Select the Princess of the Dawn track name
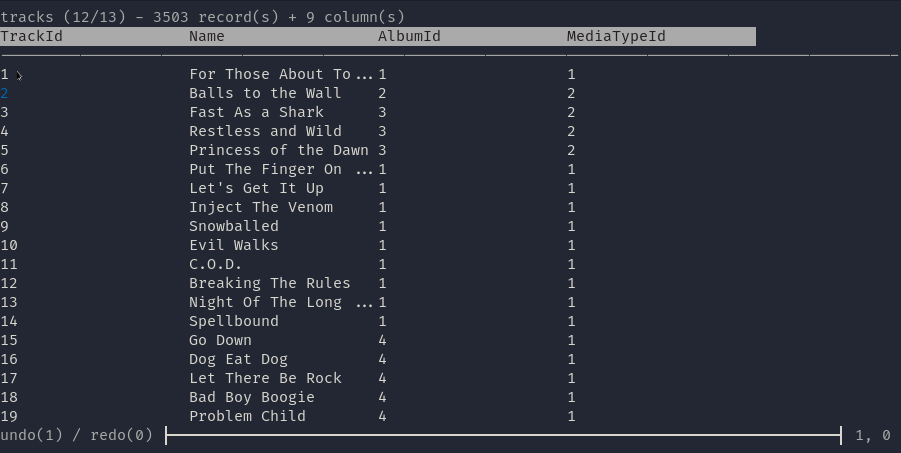This screenshot has height=453, width=901. coord(279,150)
